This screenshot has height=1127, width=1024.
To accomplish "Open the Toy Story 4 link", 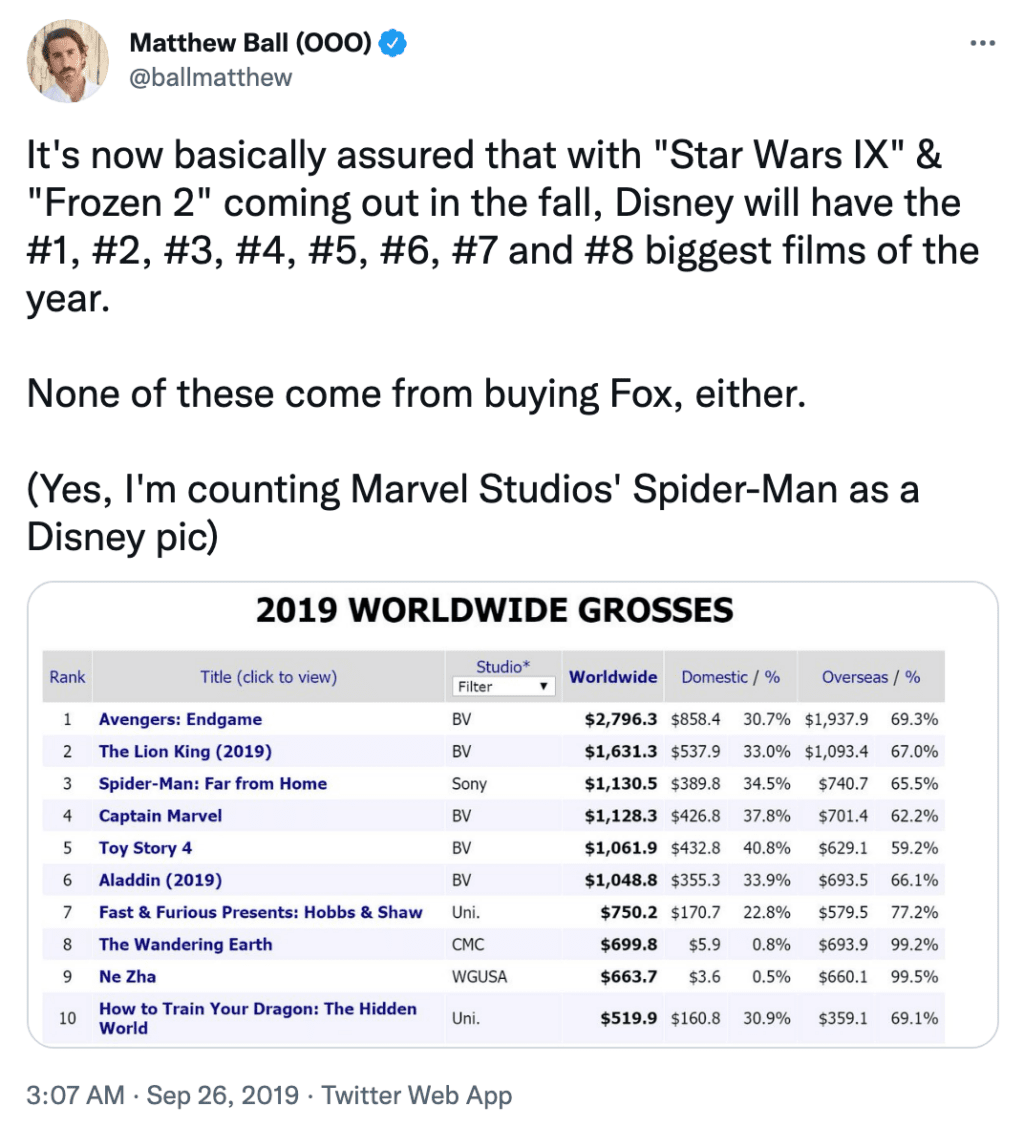I will point(145,848).
